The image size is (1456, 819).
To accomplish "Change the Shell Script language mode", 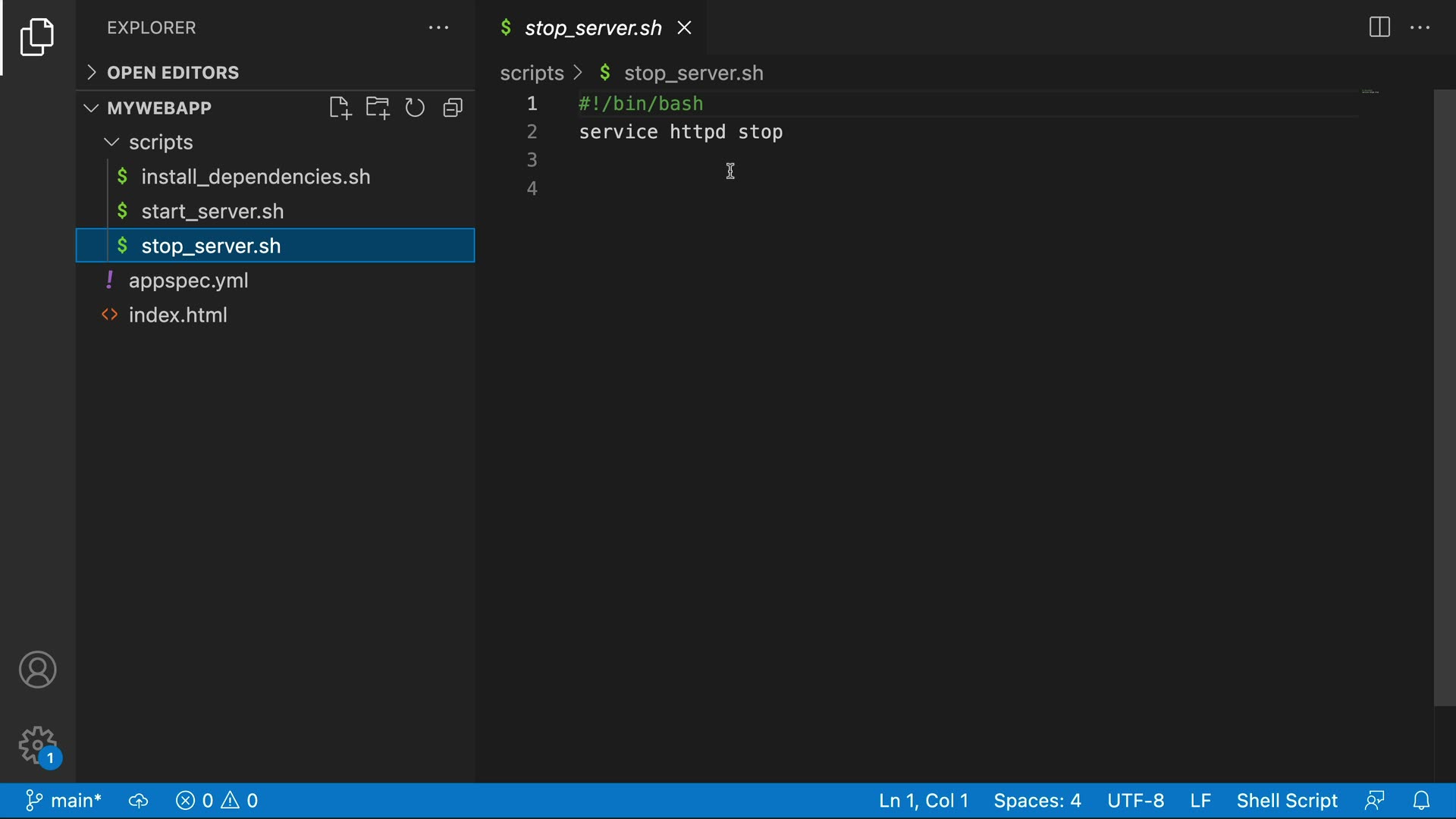I will (x=1287, y=801).
